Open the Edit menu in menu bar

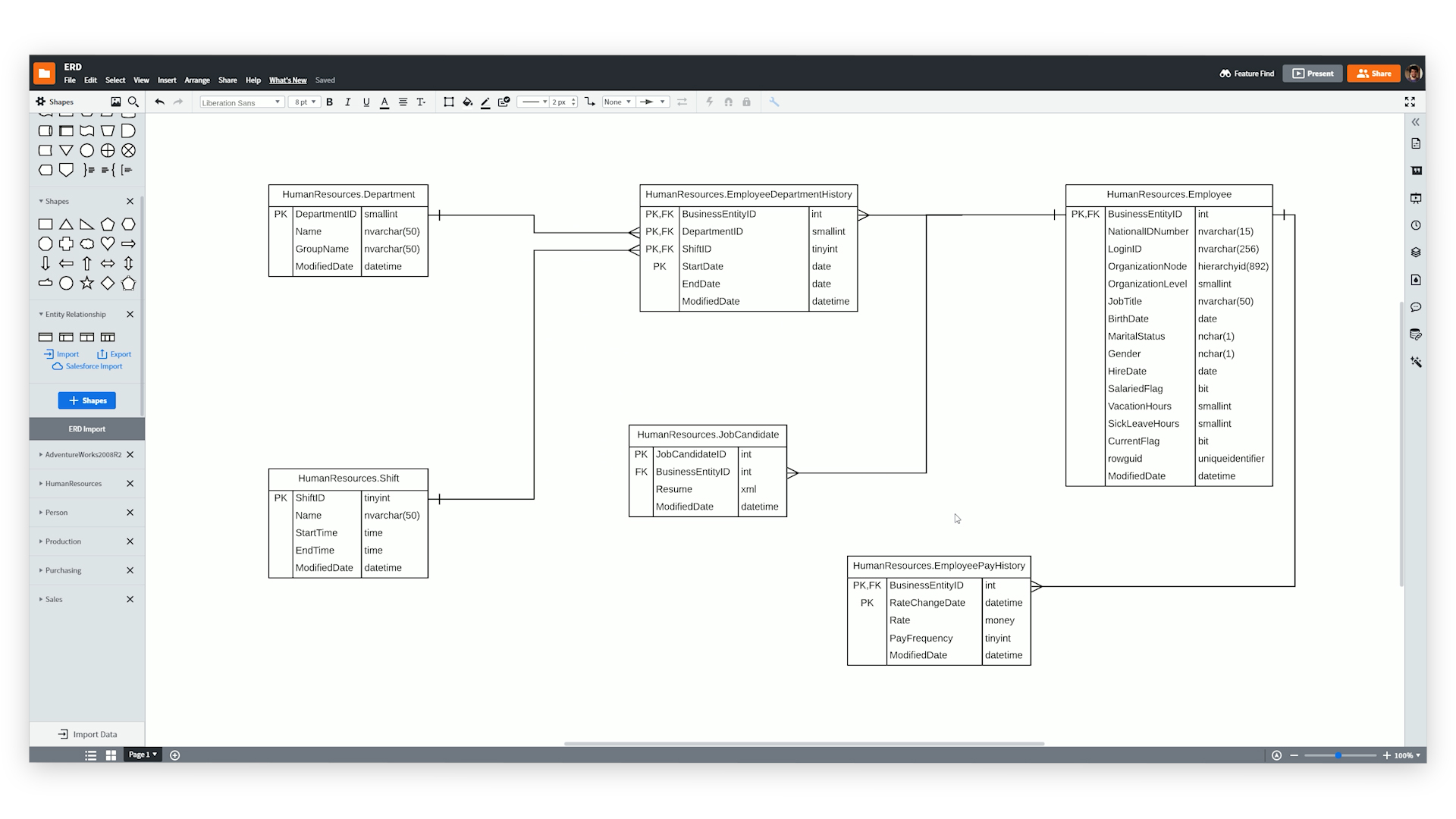pos(90,80)
